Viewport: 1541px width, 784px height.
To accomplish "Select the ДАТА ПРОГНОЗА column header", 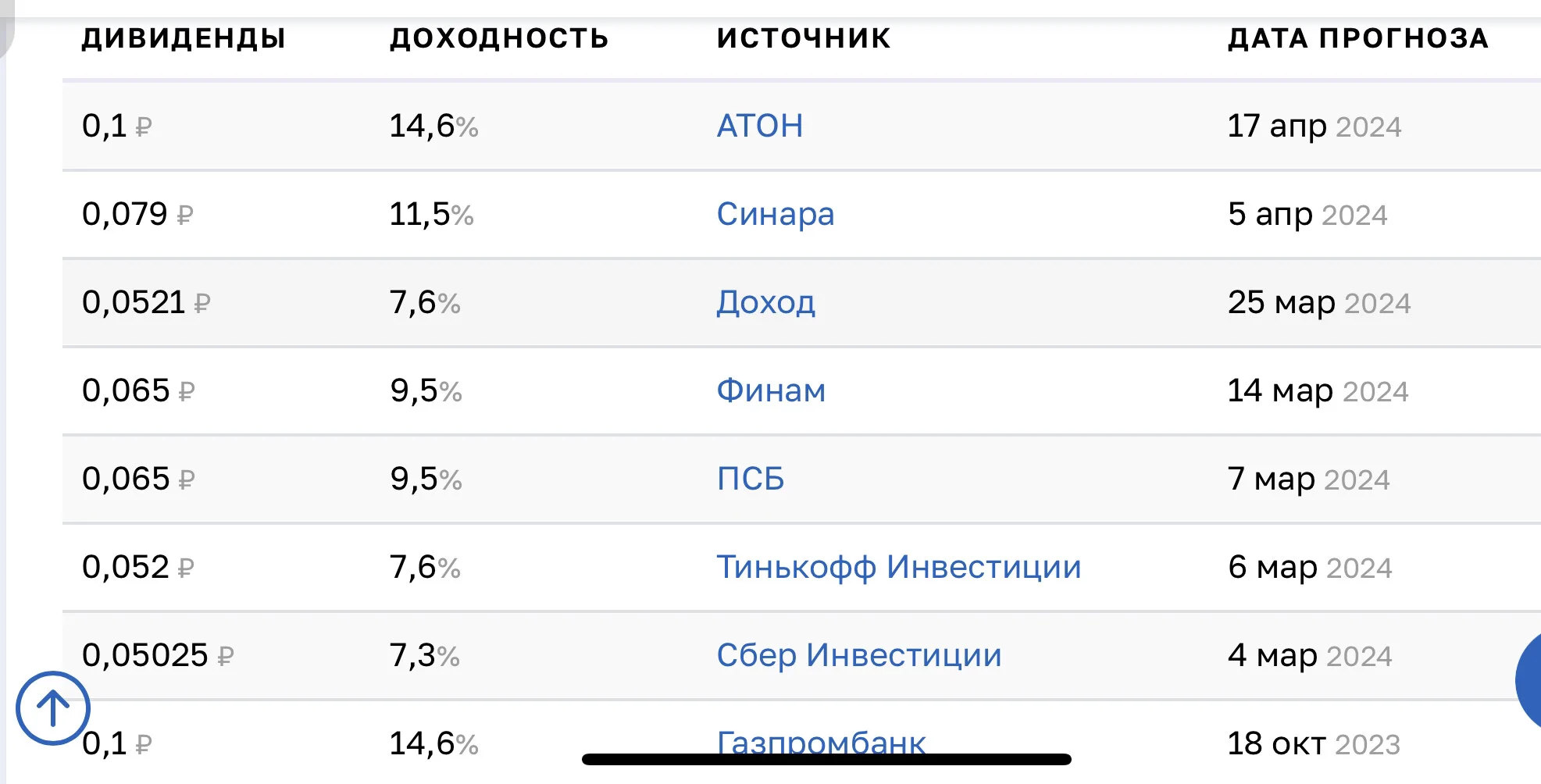I will (1358, 38).
